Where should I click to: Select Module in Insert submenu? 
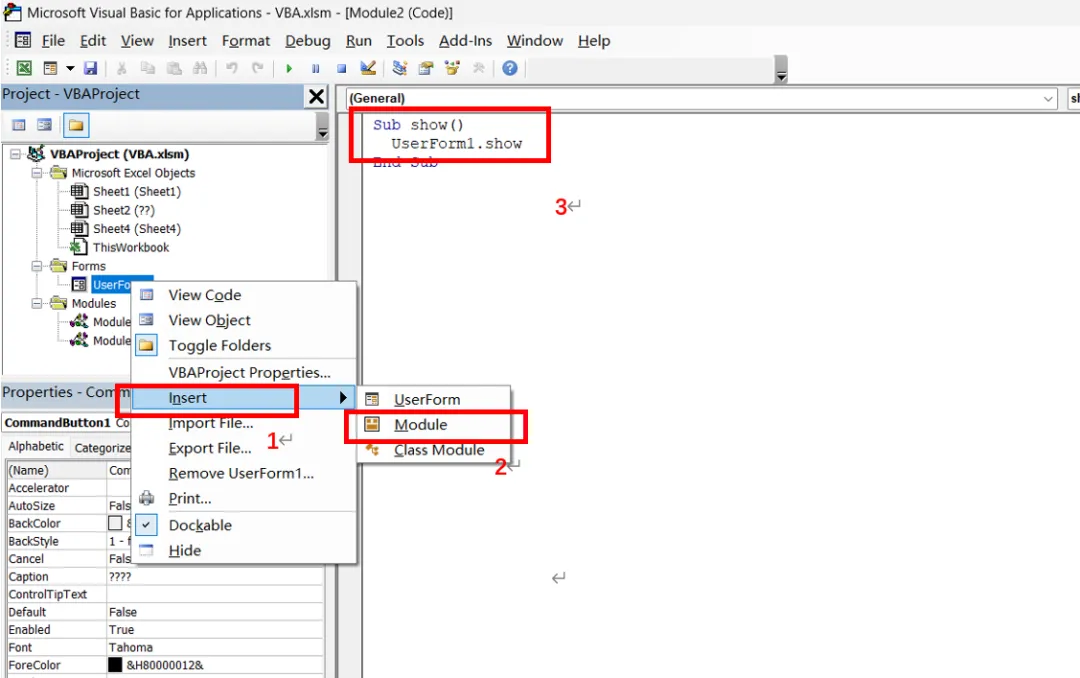(x=434, y=424)
